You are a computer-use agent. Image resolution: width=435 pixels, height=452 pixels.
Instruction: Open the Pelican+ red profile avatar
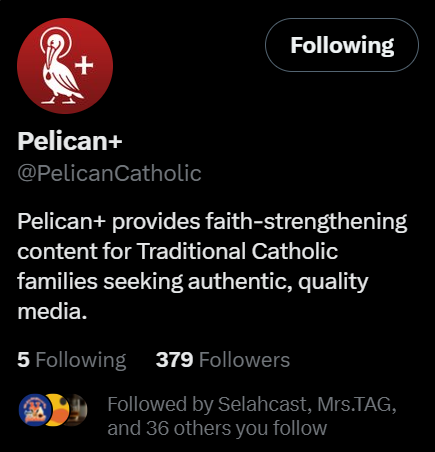click(x=65, y=66)
